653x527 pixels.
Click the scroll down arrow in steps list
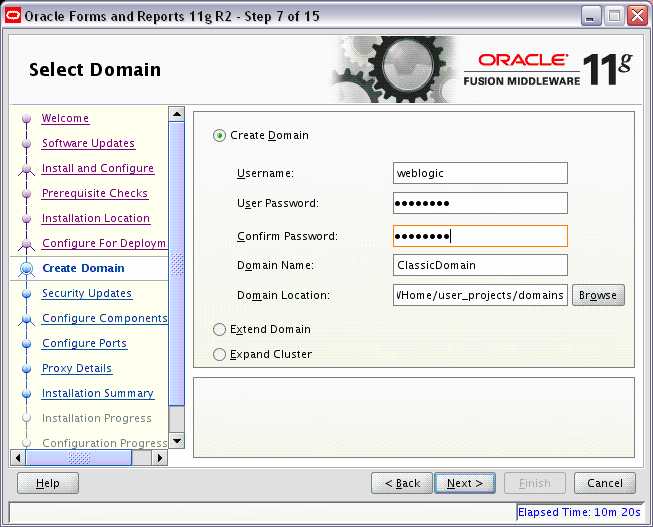[x=177, y=441]
